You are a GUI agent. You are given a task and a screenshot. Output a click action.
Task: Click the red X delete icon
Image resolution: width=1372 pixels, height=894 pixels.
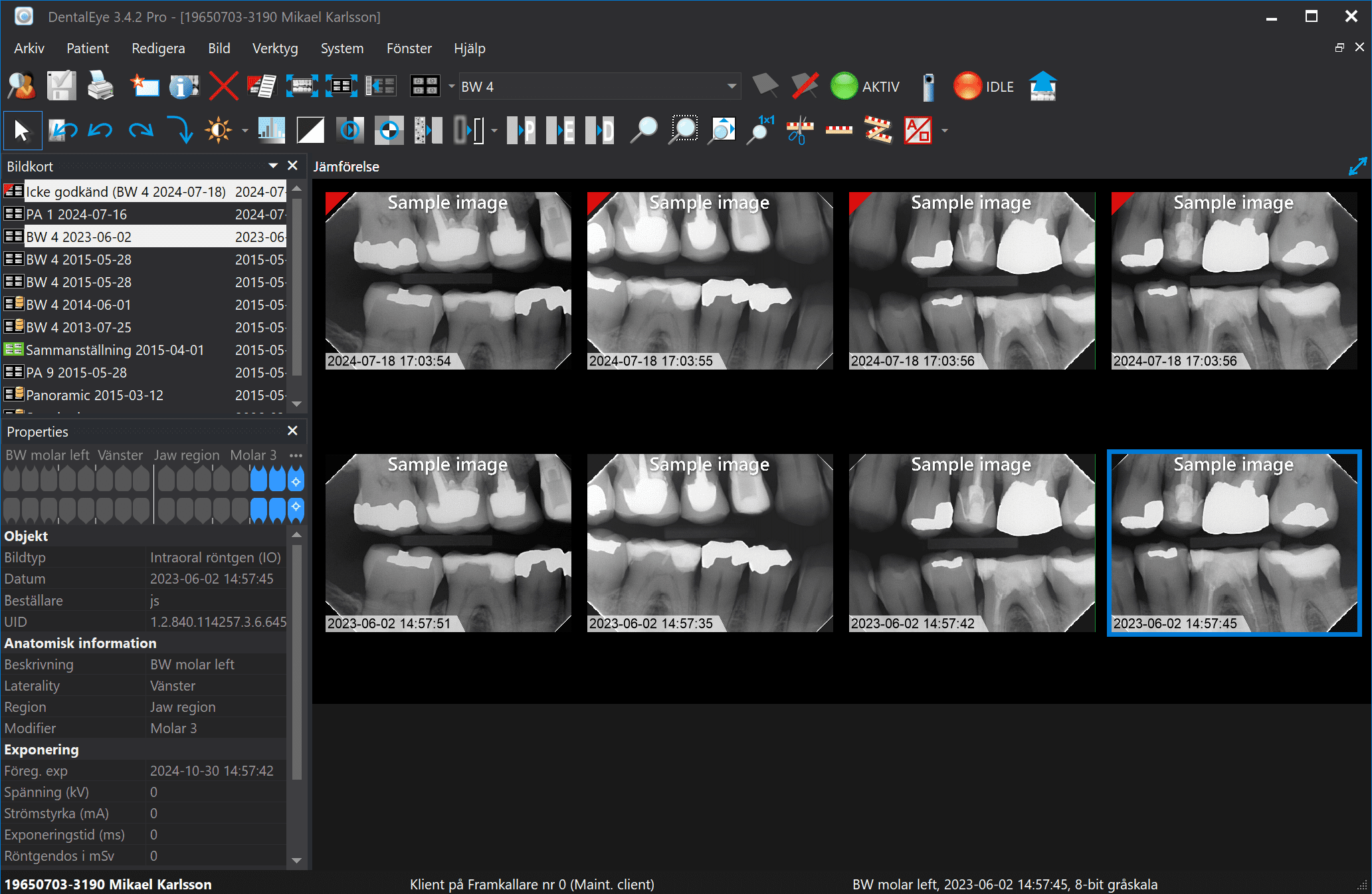pyautogui.click(x=223, y=86)
